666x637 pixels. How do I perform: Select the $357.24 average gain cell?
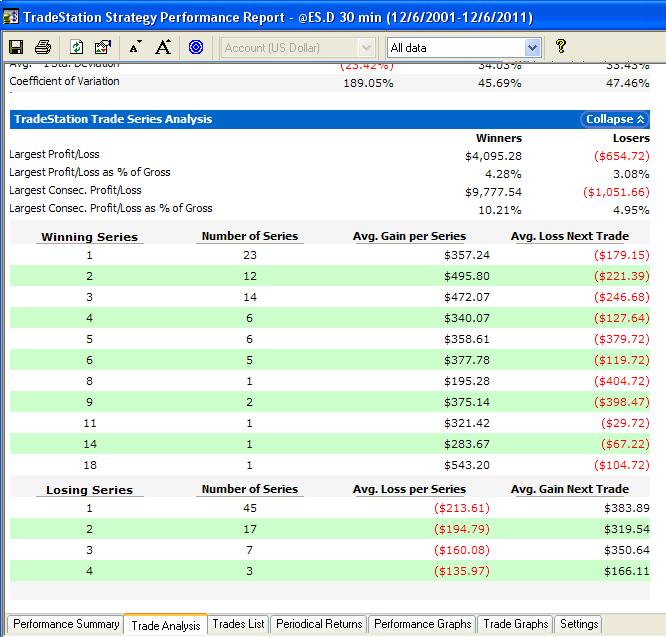[467, 255]
